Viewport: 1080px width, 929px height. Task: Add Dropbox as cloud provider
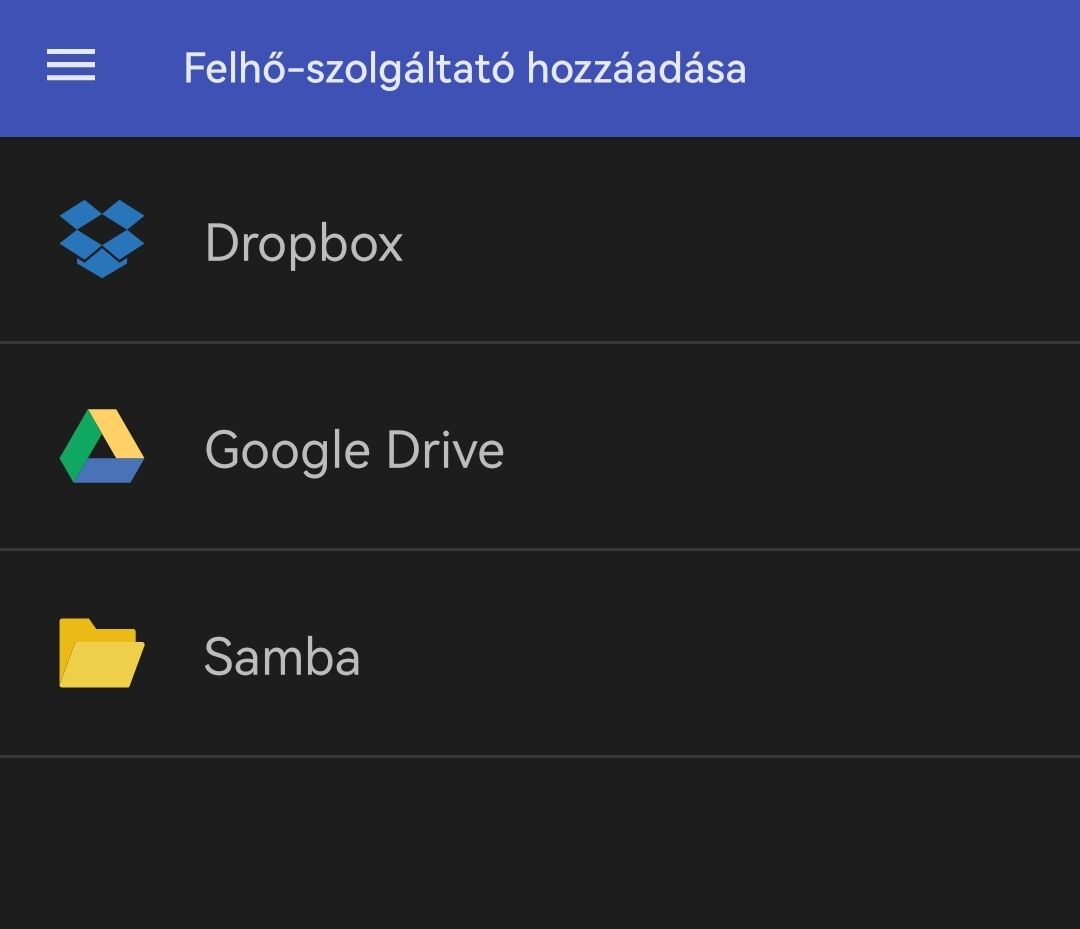coord(540,239)
